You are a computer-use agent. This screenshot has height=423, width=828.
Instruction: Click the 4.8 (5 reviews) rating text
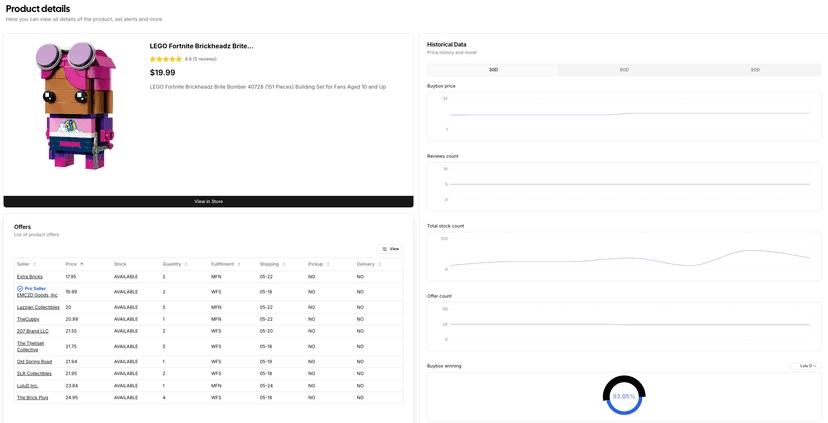(x=200, y=59)
